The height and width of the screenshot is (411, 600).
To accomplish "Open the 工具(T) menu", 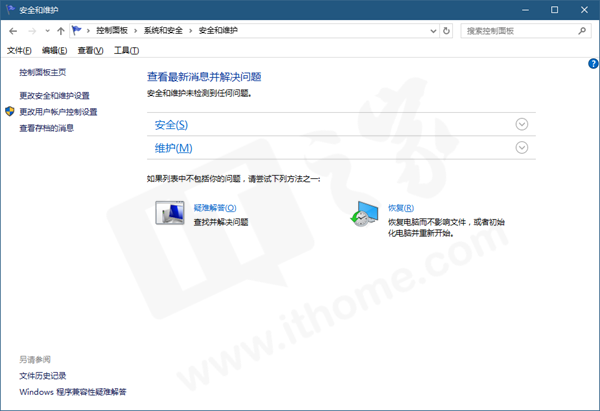I will pos(126,50).
